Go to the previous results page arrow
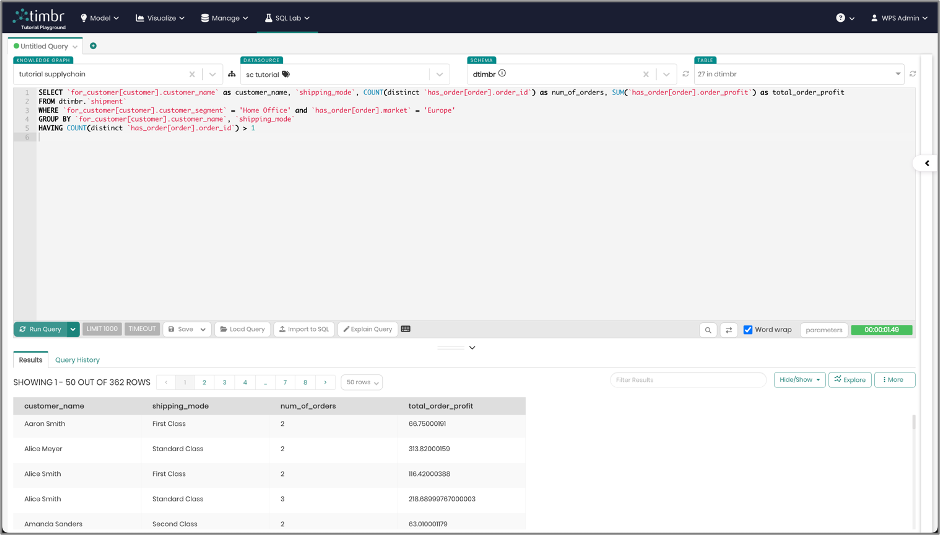 [166, 383]
